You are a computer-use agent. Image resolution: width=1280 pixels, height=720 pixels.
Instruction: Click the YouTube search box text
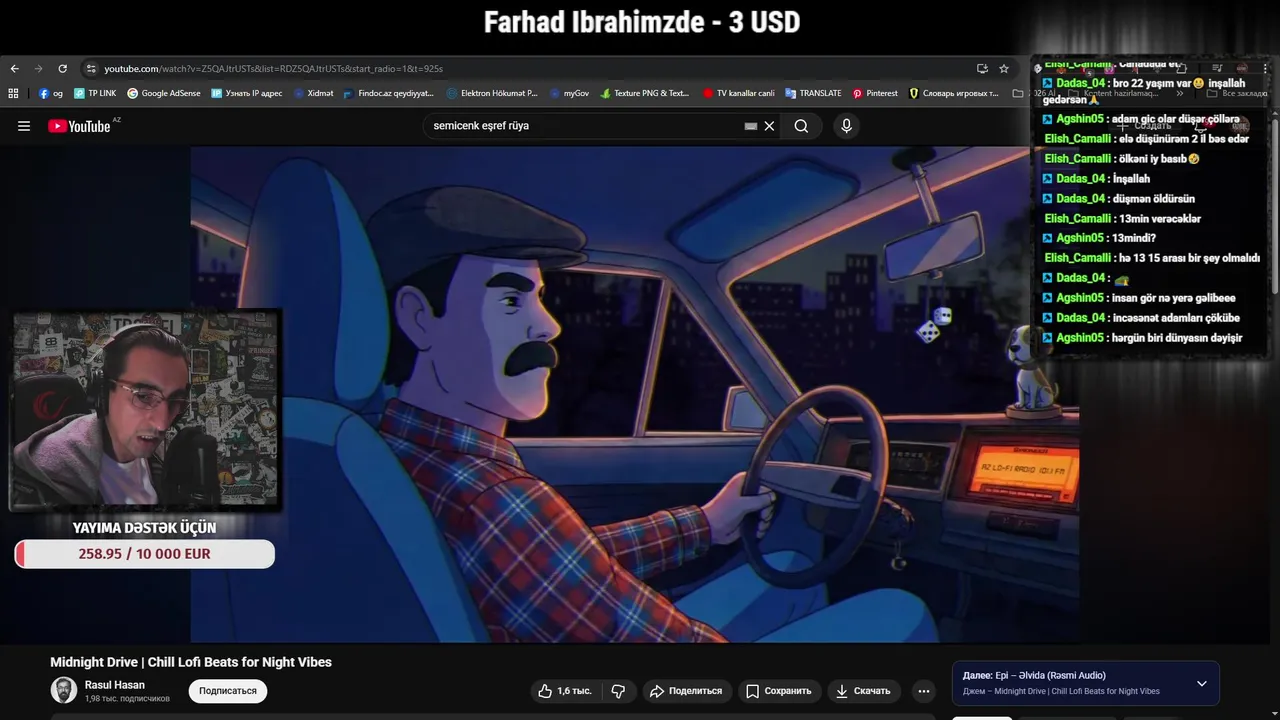tap(481, 126)
